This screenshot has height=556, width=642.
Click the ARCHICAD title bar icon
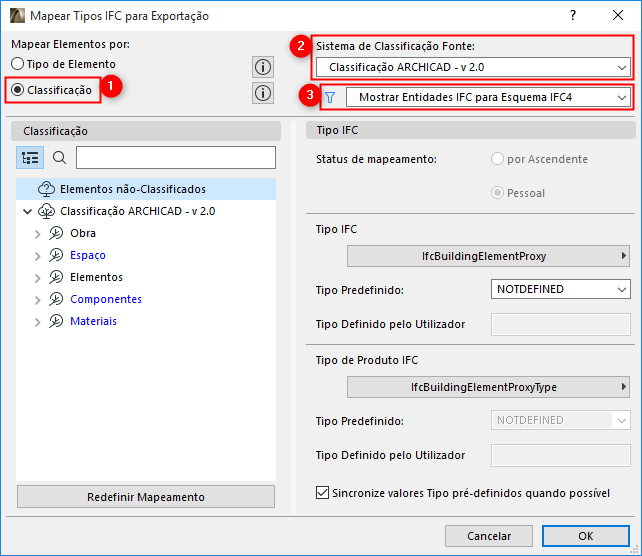pos(18,16)
